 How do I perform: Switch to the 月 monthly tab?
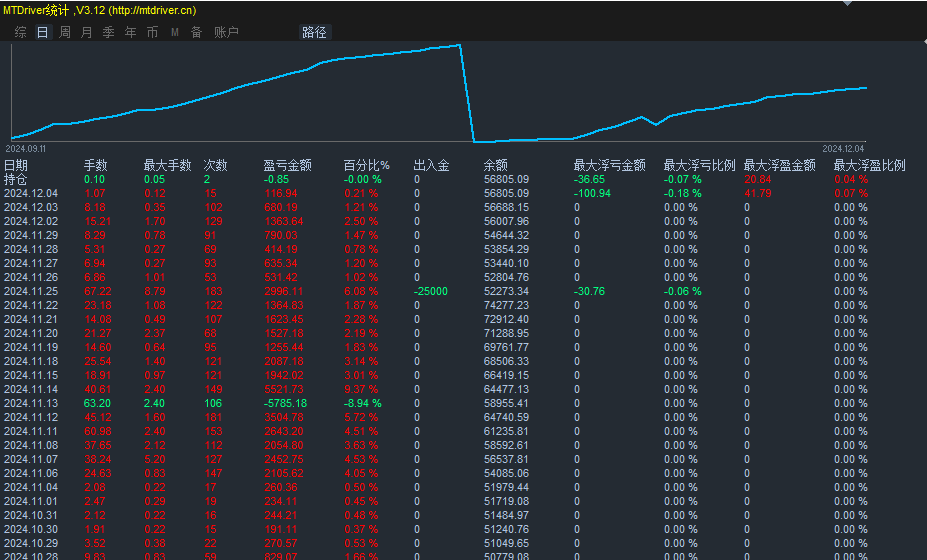tap(86, 32)
